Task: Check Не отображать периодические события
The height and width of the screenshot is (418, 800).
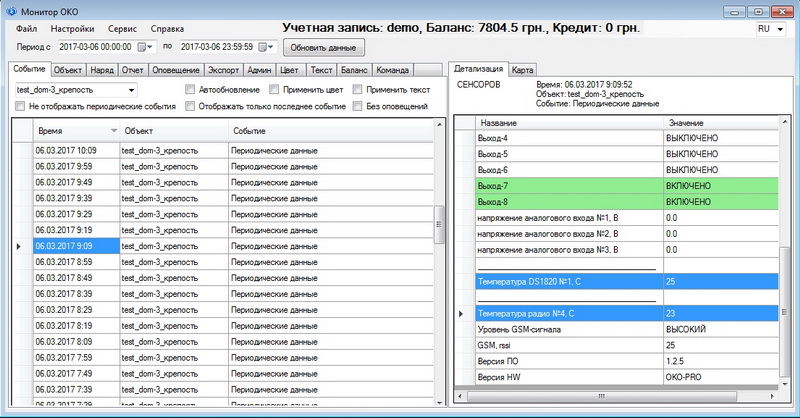Action: [20, 106]
